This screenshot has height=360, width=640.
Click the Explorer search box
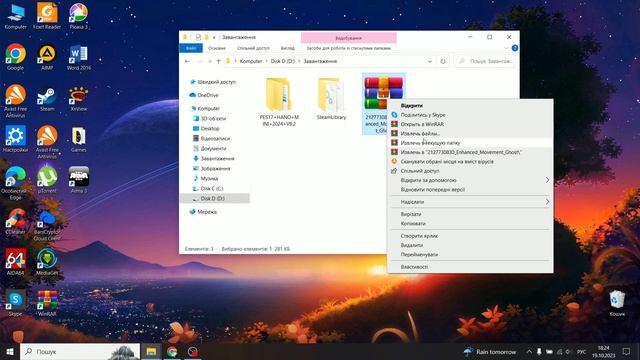tap(484, 61)
